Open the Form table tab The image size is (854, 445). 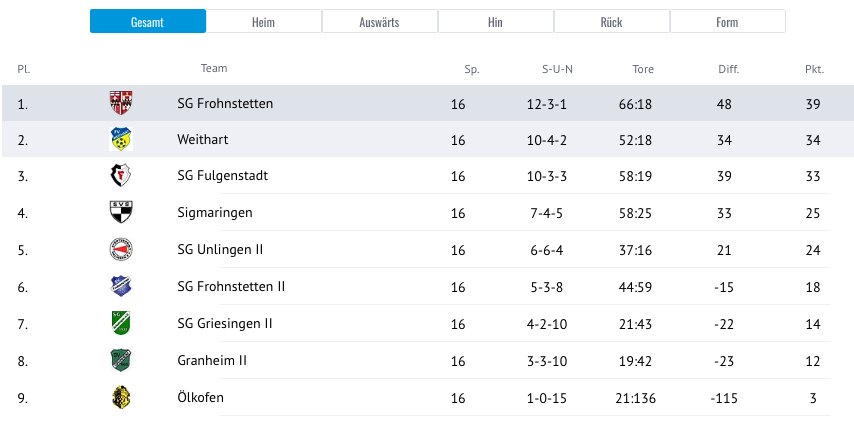(728, 22)
